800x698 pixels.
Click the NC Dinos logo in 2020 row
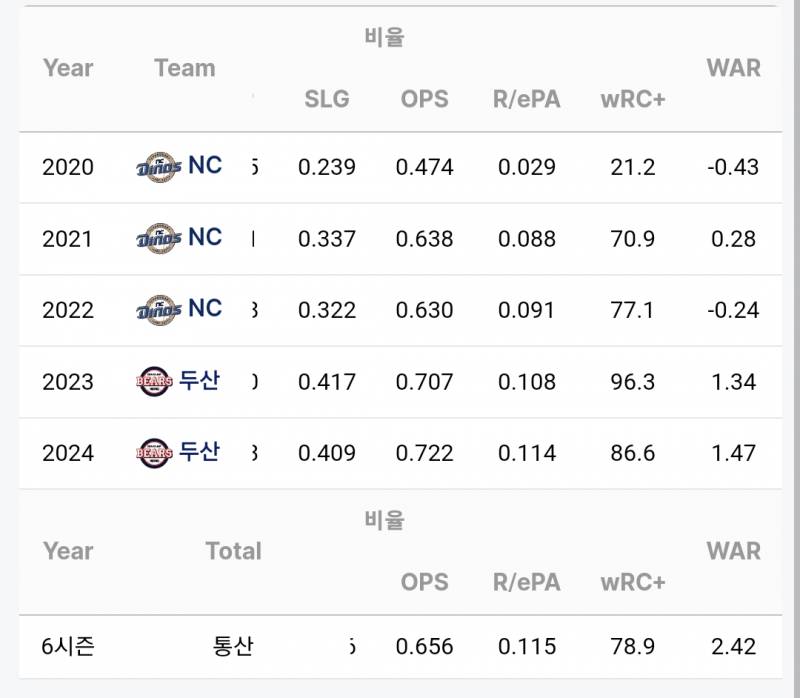(x=159, y=167)
